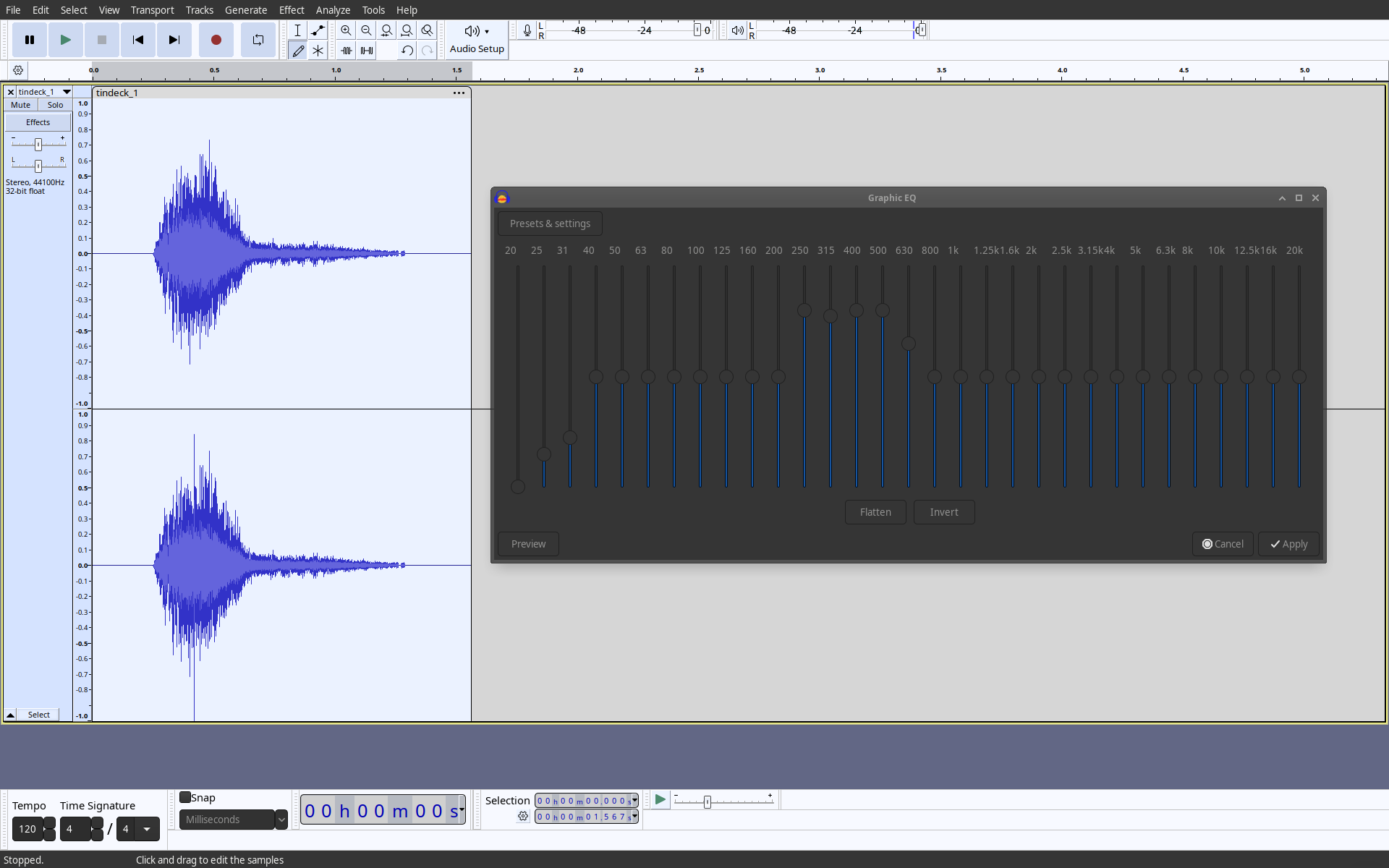Click the Zoom In magnifier icon
Screen dimensions: 1389x868
346,30
